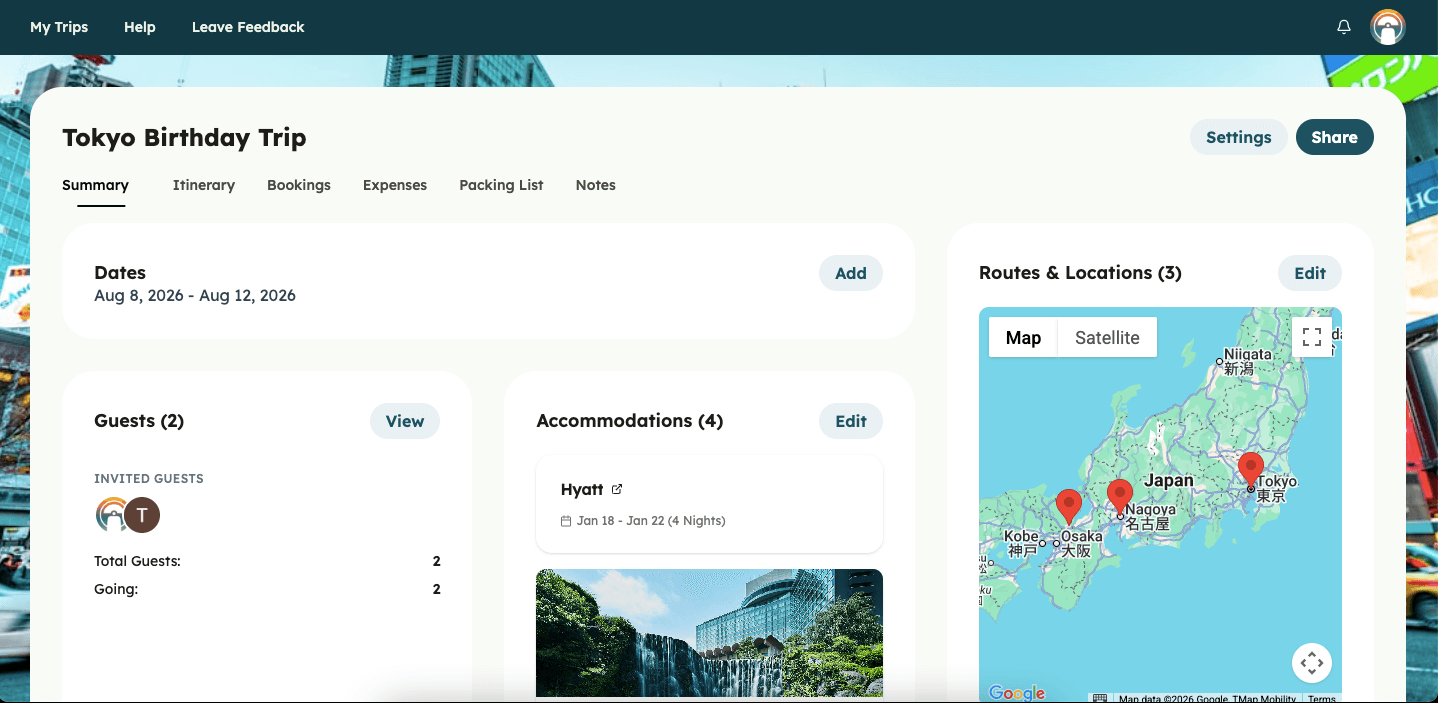The width and height of the screenshot is (1438, 703).
Task: Click the user profile avatar
Action: (x=1387, y=27)
